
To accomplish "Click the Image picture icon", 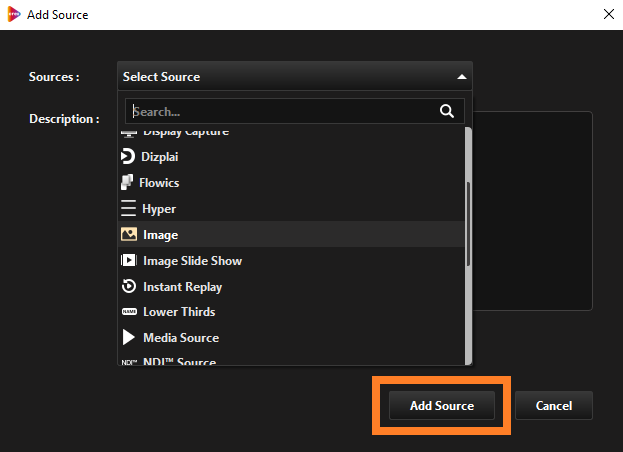I will (129, 234).
